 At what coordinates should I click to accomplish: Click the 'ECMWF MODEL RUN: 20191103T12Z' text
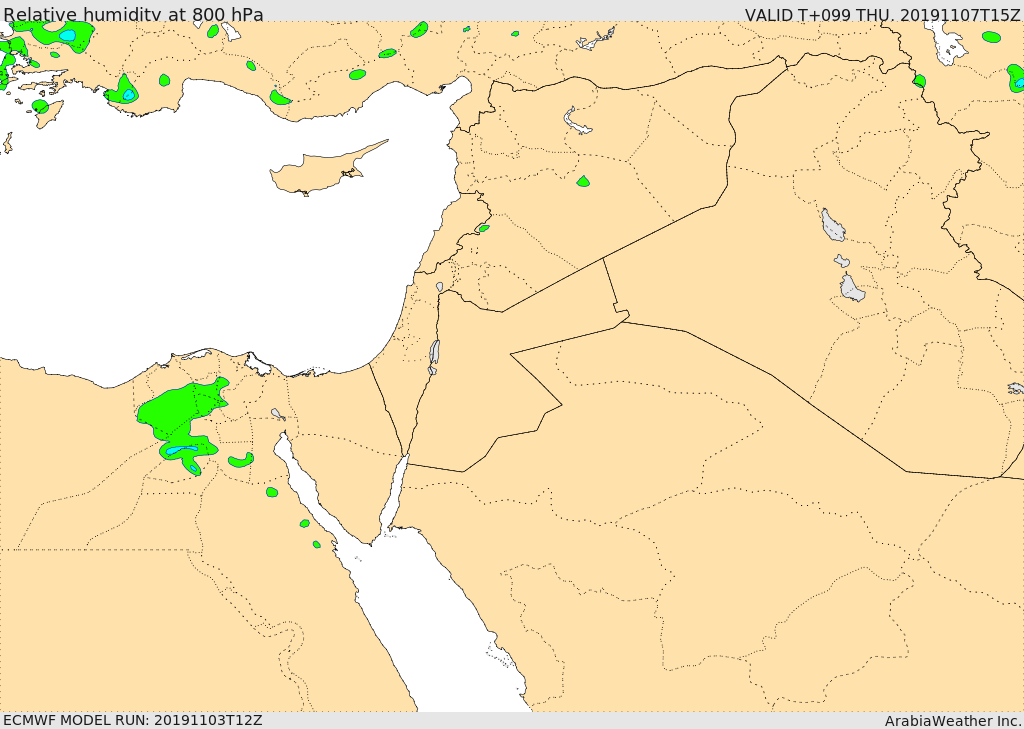click(x=133, y=720)
